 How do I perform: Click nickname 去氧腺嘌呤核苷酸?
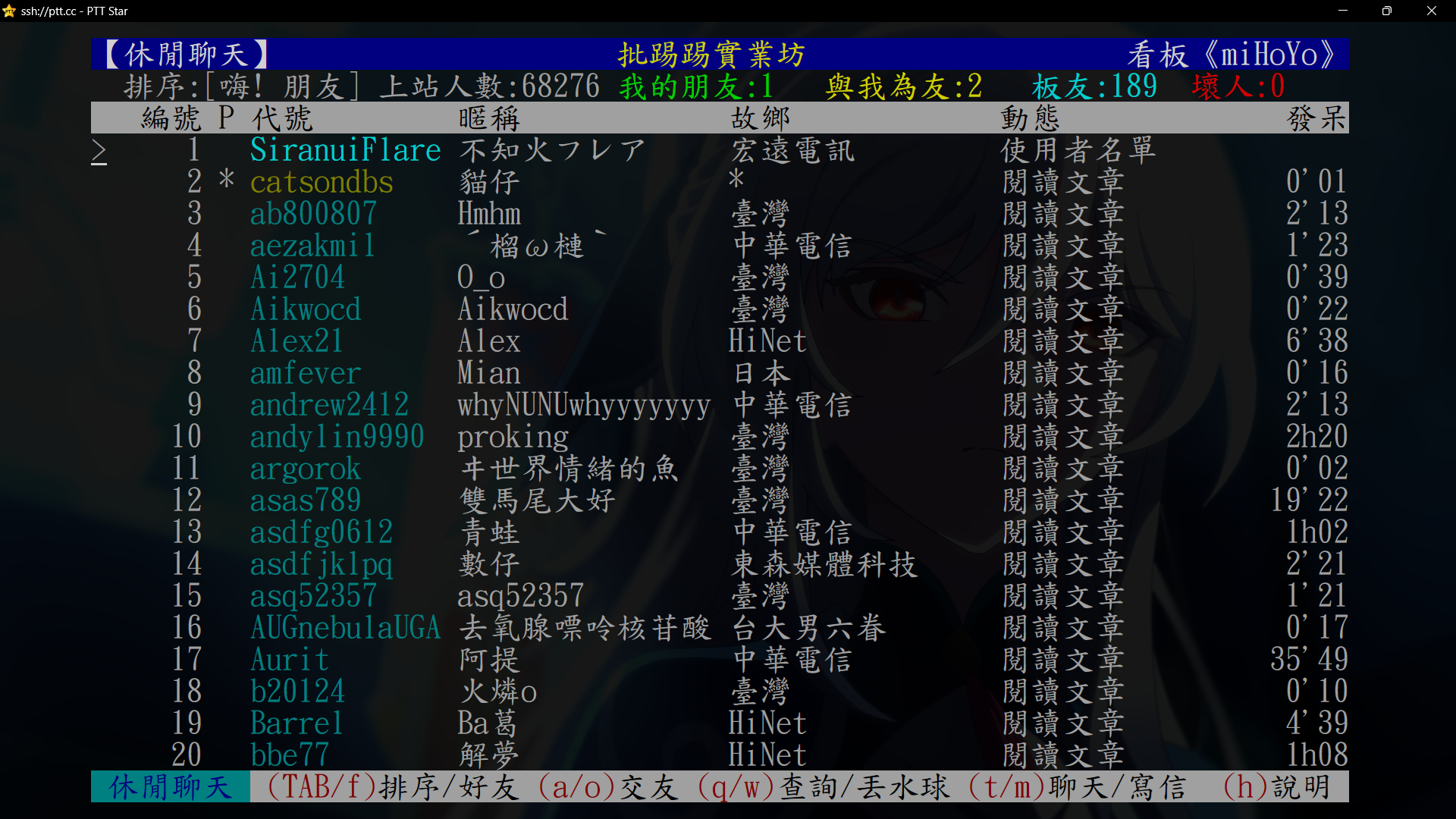pos(585,628)
